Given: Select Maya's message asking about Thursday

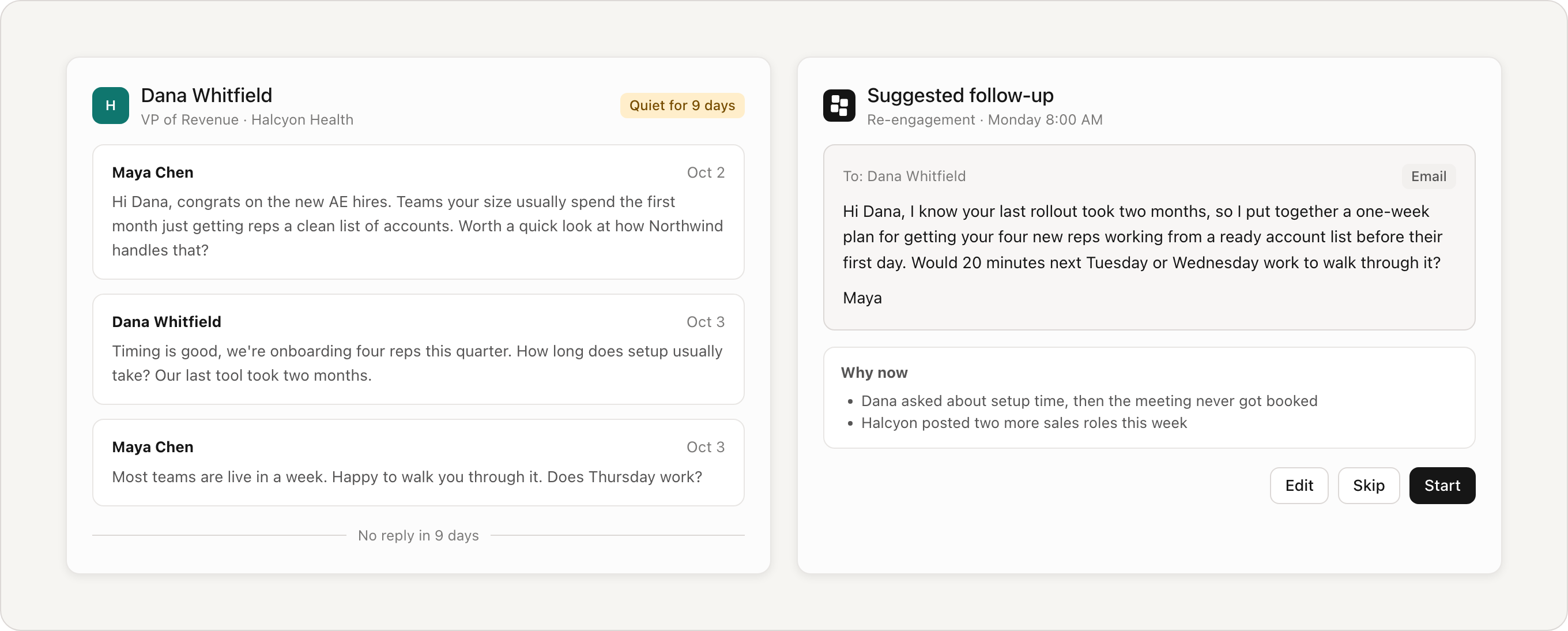Looking at the screenshot, I should coord(418,462).
